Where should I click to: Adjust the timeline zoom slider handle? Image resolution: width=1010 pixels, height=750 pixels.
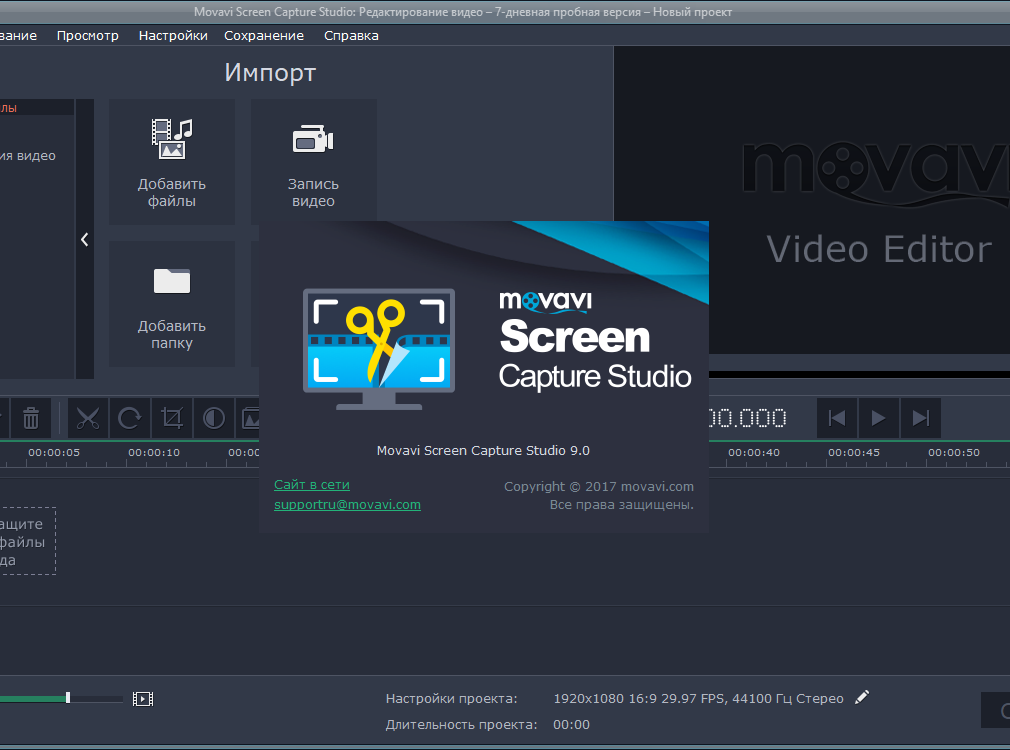[68, 698]
